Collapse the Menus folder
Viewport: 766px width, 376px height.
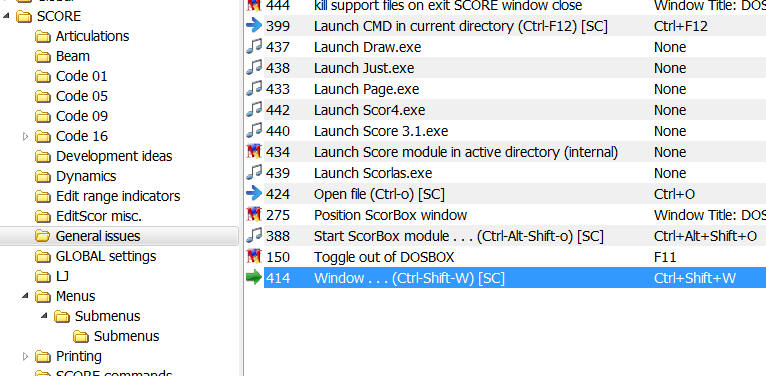(25, 295)
